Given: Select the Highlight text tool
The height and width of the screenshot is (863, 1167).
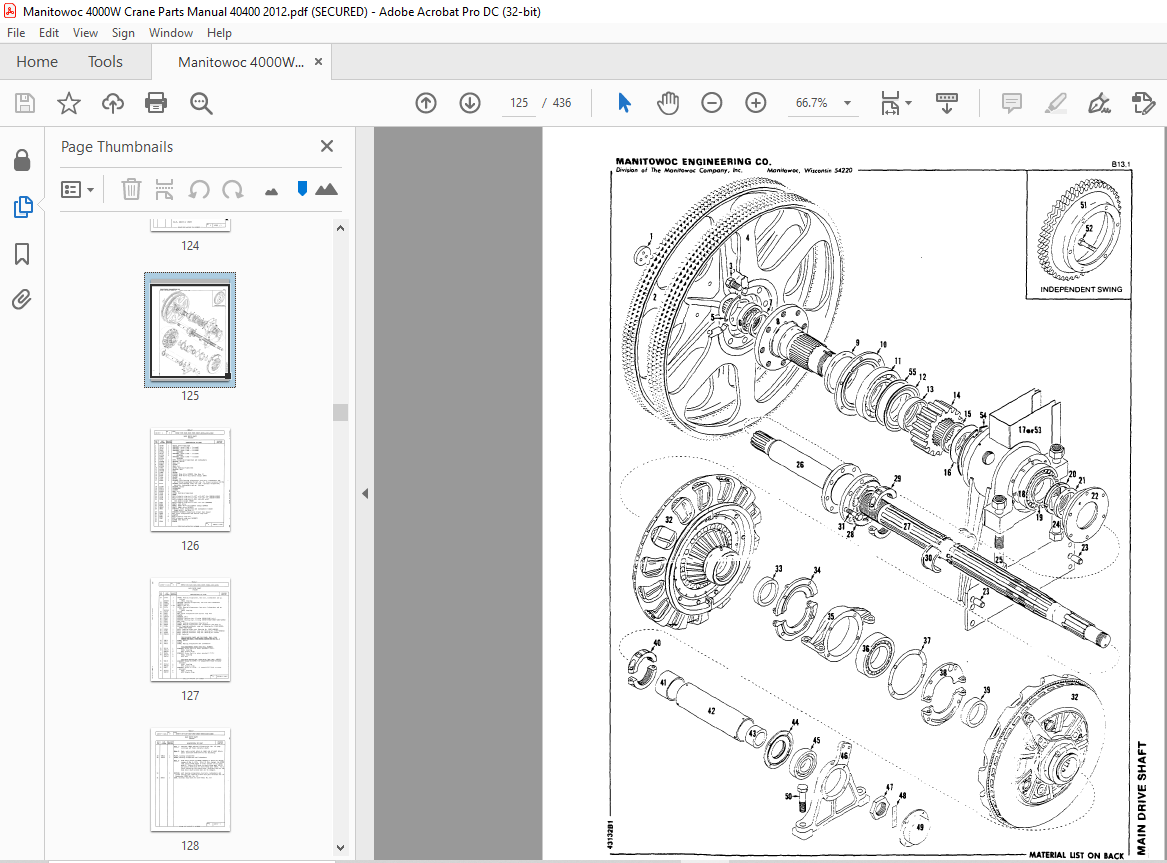Looking at the screenshot, I should (x=1055, y=103).
